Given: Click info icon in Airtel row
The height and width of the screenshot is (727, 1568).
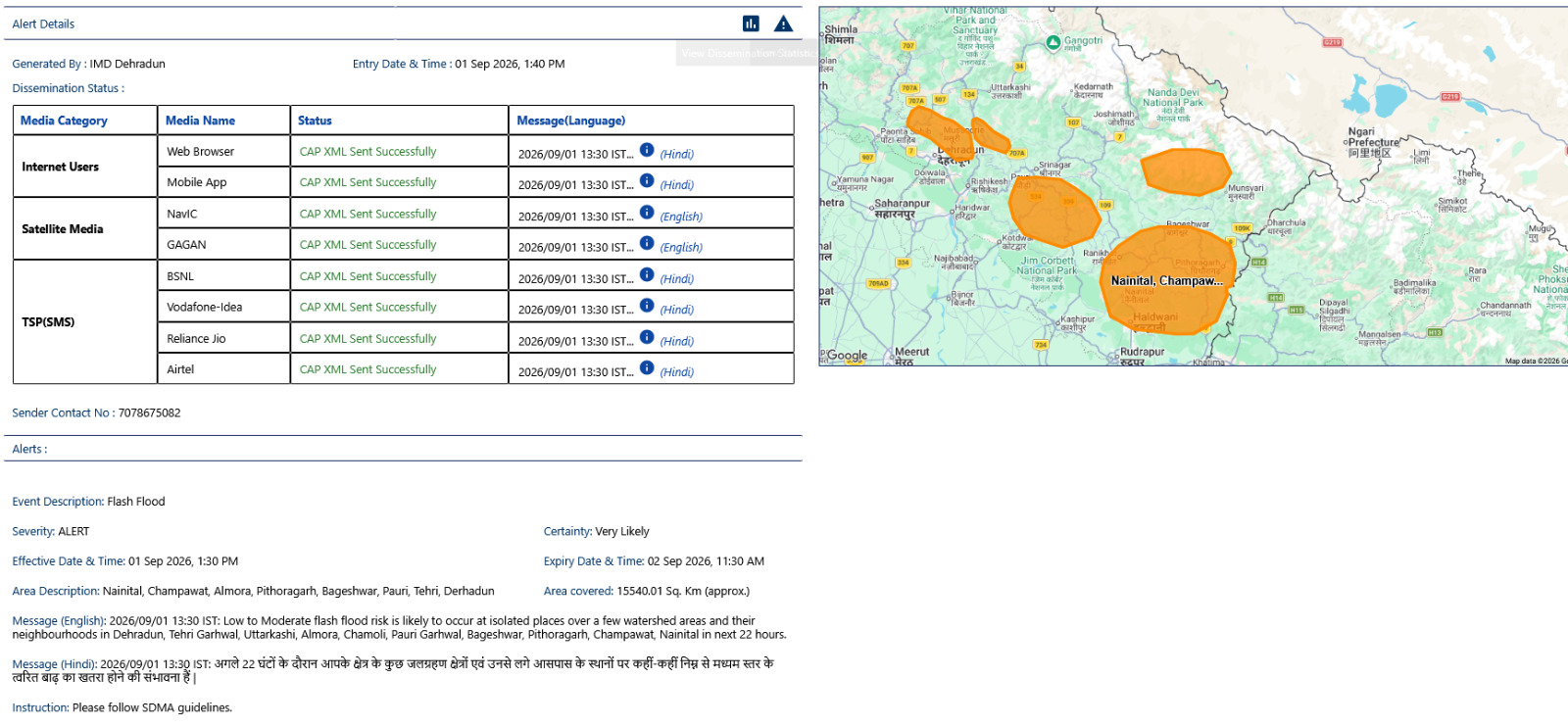Looking at the screenshot, I should pyautogui.click(x=647, y=367).
